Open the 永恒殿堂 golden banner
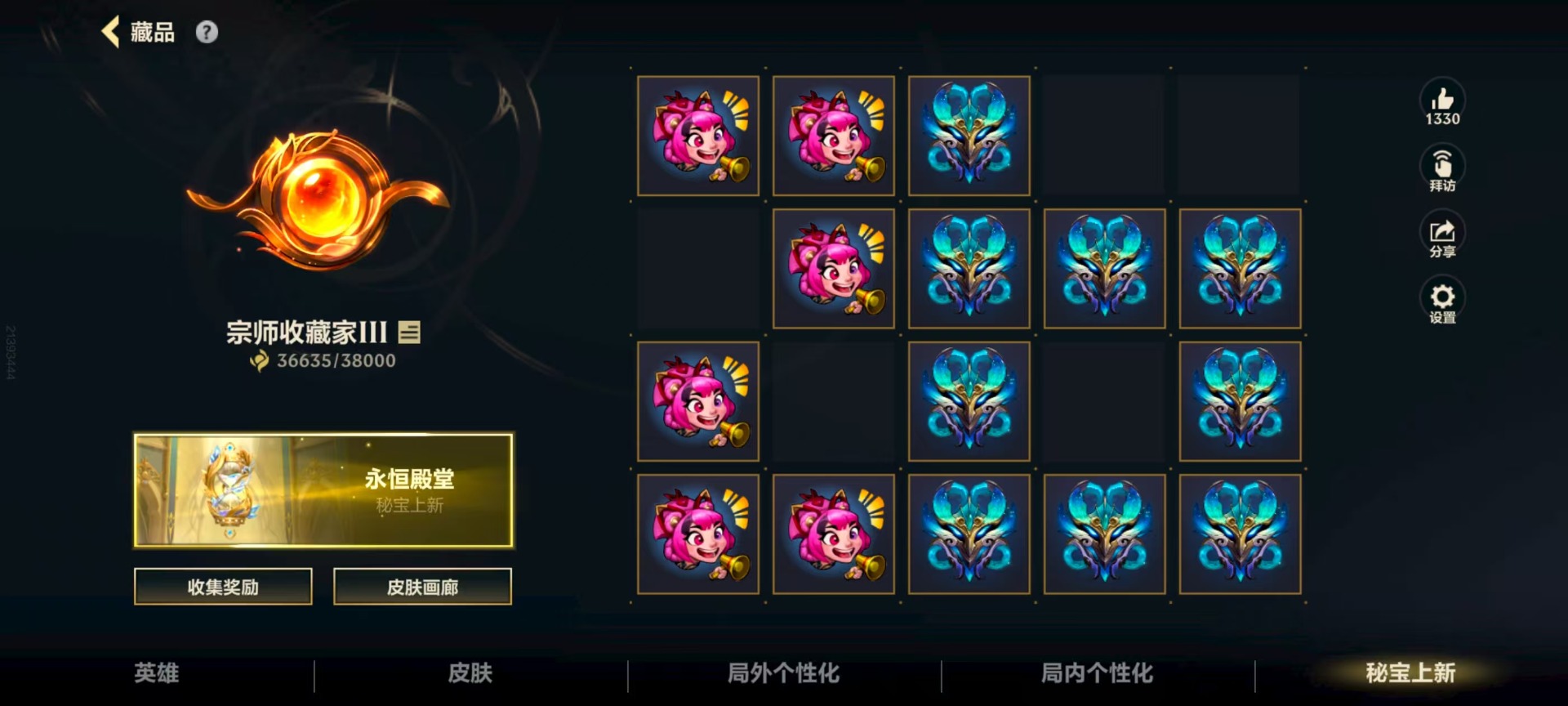 click(x=323, y=490)
